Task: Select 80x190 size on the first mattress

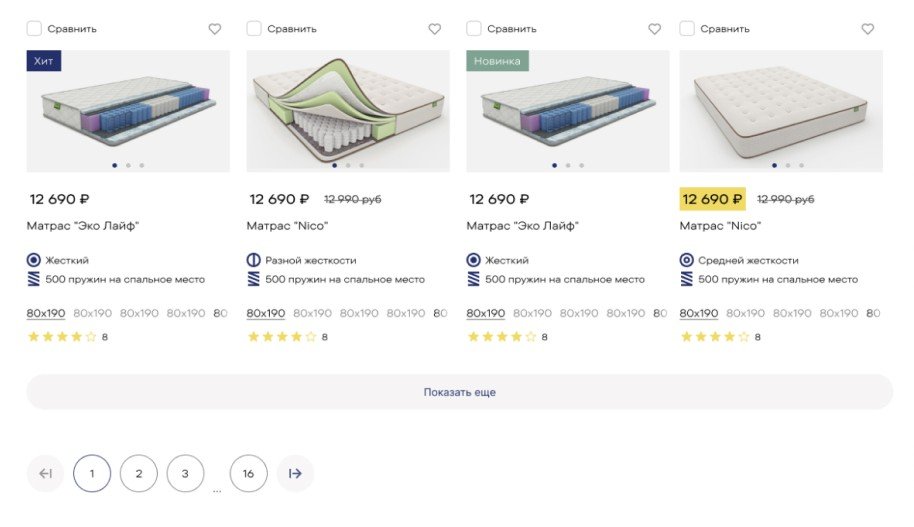Action: click(x=46, y=313)
